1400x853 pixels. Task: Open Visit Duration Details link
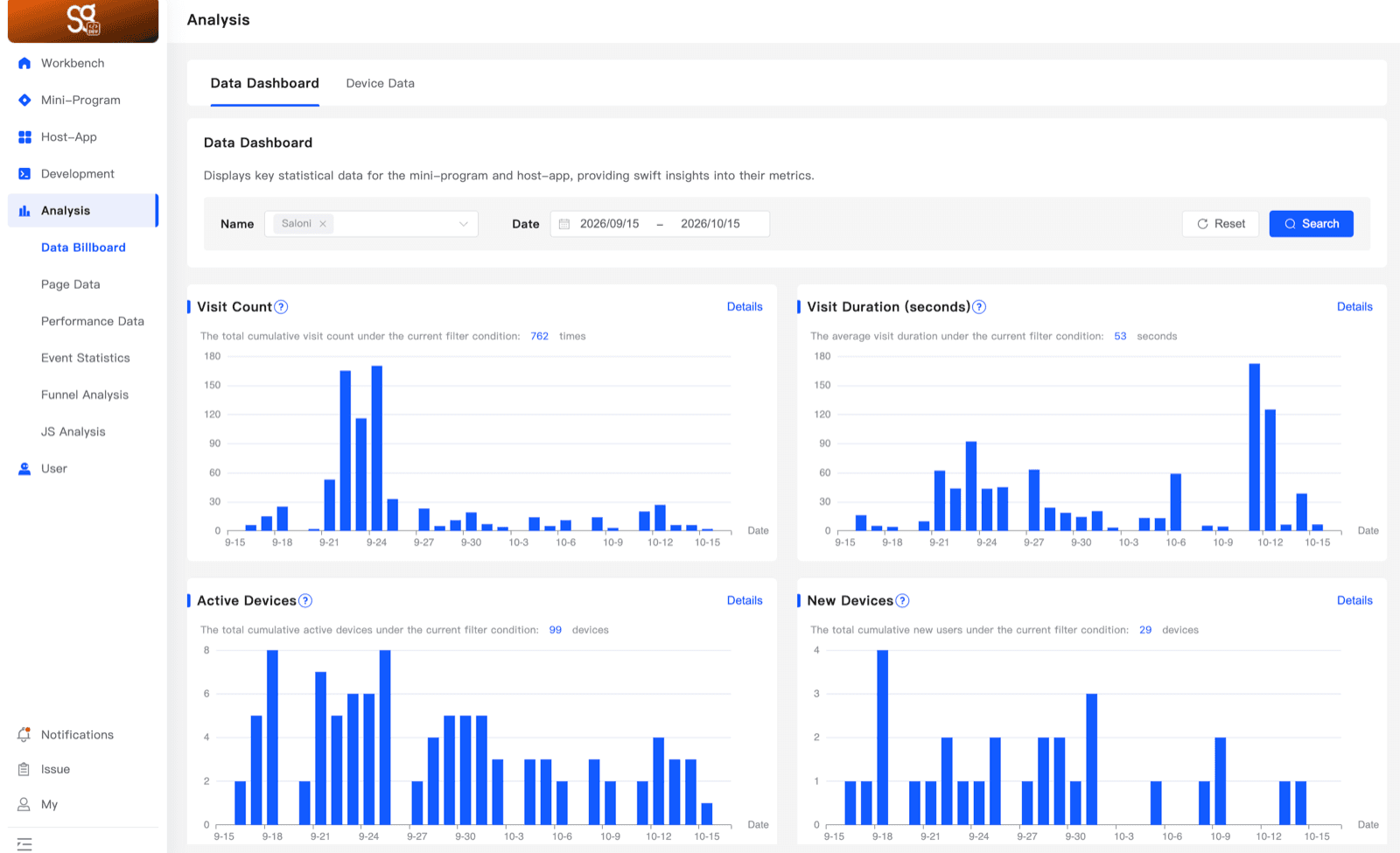click(1354, 307)
